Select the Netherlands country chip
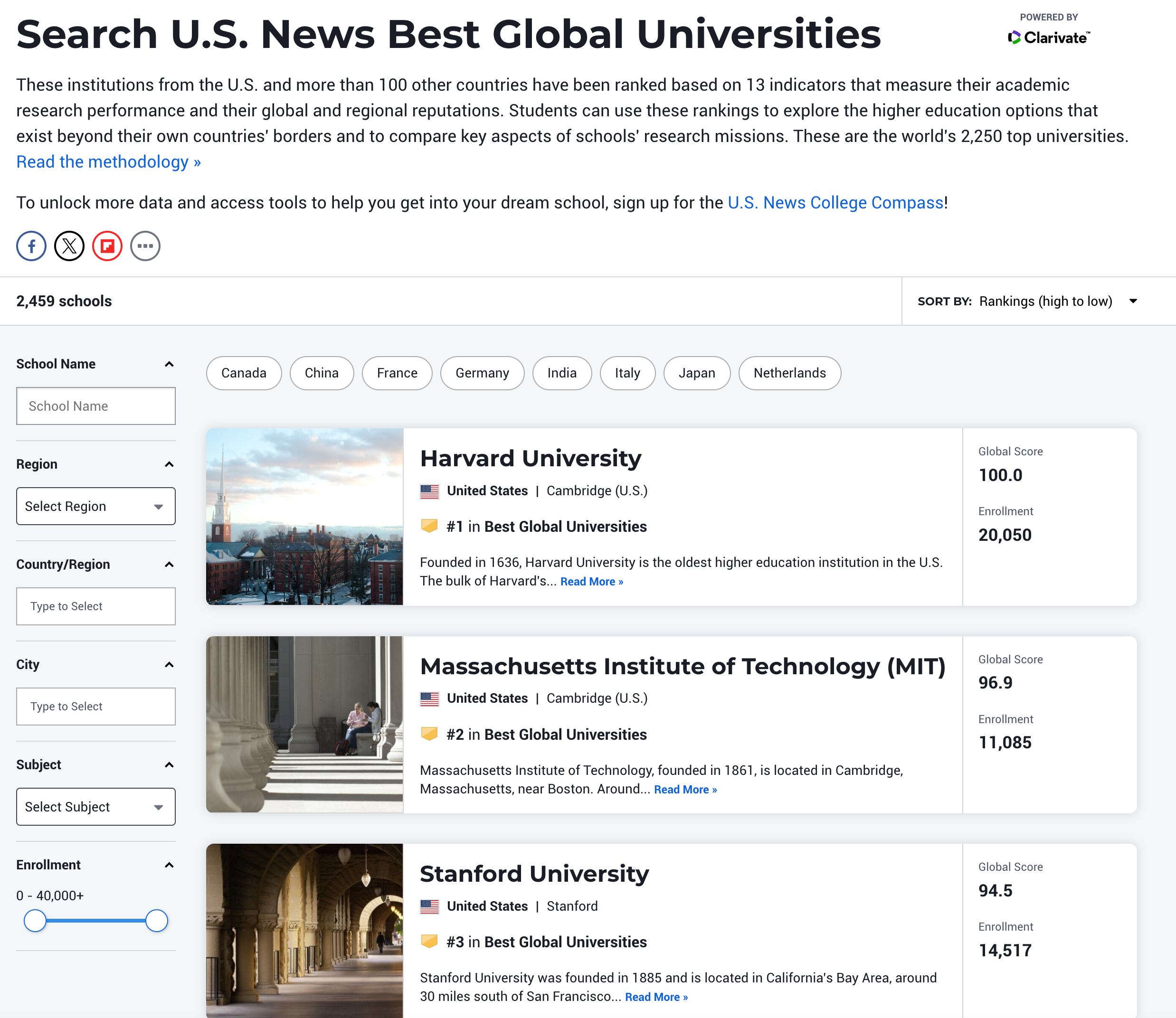1176x1018 pixels. pyautogui.click(x=789, y=373)
